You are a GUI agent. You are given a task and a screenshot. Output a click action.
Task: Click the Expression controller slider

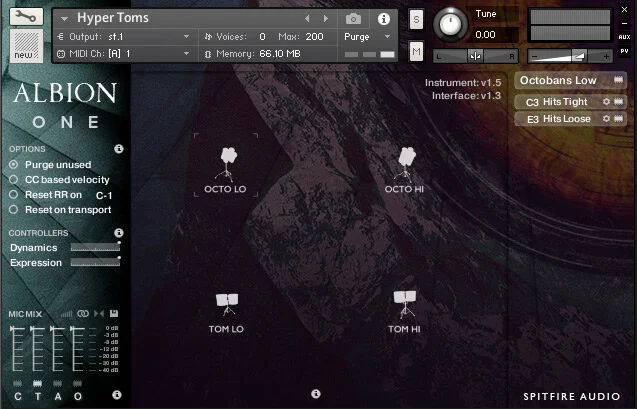pos(95,262)
